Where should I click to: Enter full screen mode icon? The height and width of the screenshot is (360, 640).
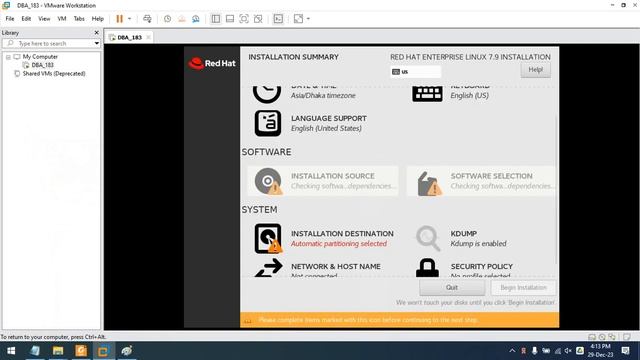point(244,19)
